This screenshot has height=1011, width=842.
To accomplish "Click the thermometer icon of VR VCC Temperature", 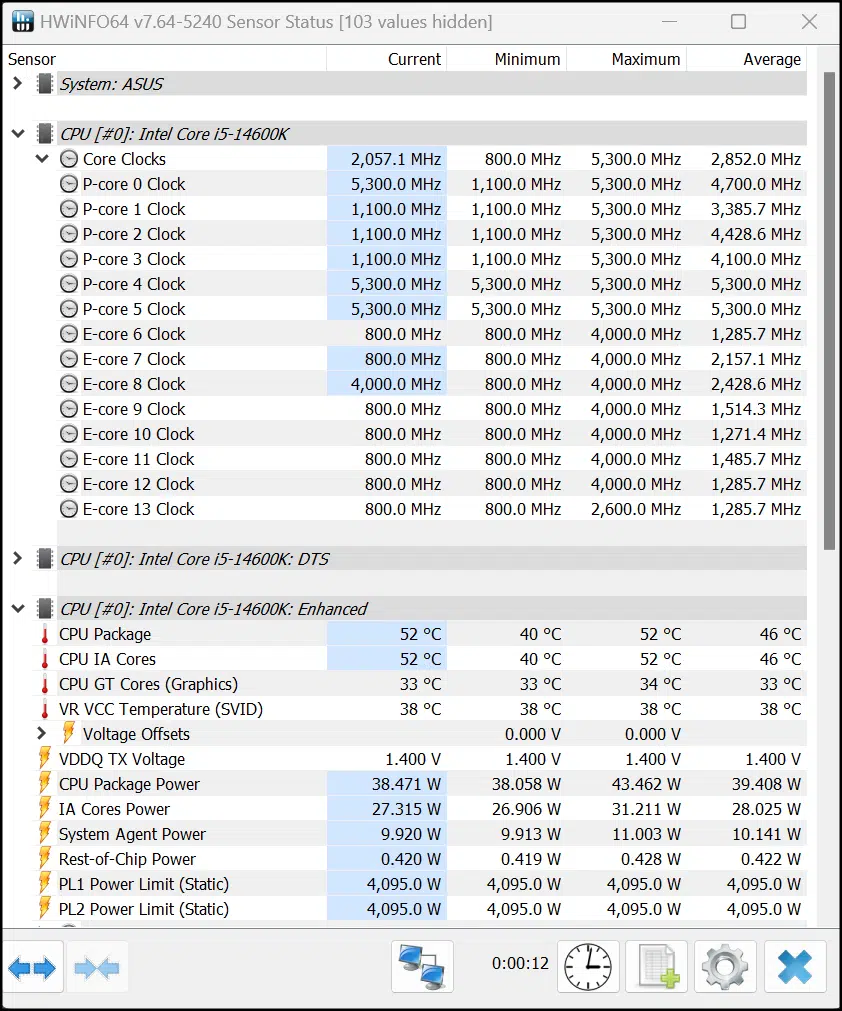I will pos(44,709).
